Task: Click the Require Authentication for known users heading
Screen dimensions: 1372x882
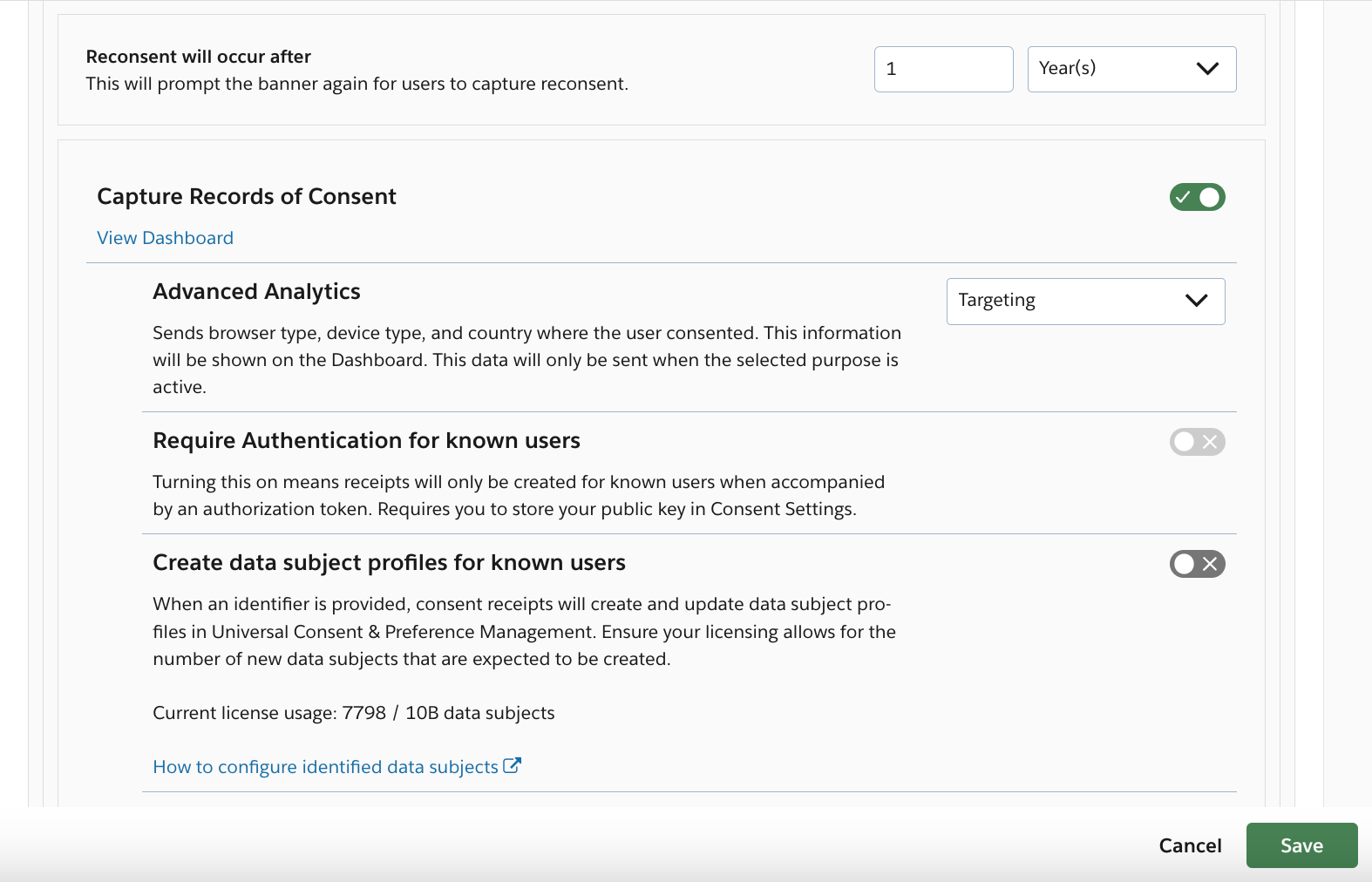Action: [366, 440]
